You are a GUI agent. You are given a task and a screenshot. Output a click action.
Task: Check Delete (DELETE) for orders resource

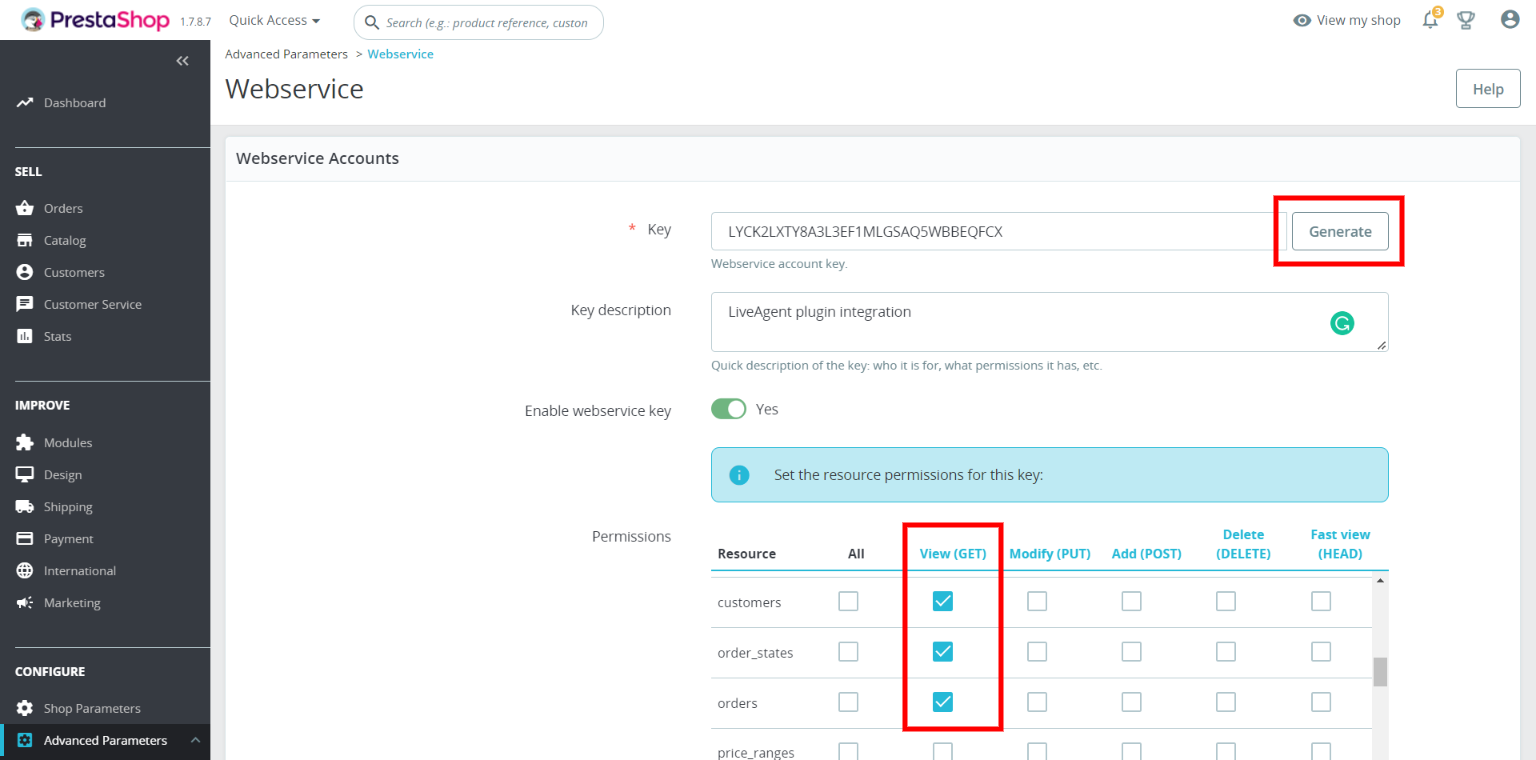click(1225, 702)
